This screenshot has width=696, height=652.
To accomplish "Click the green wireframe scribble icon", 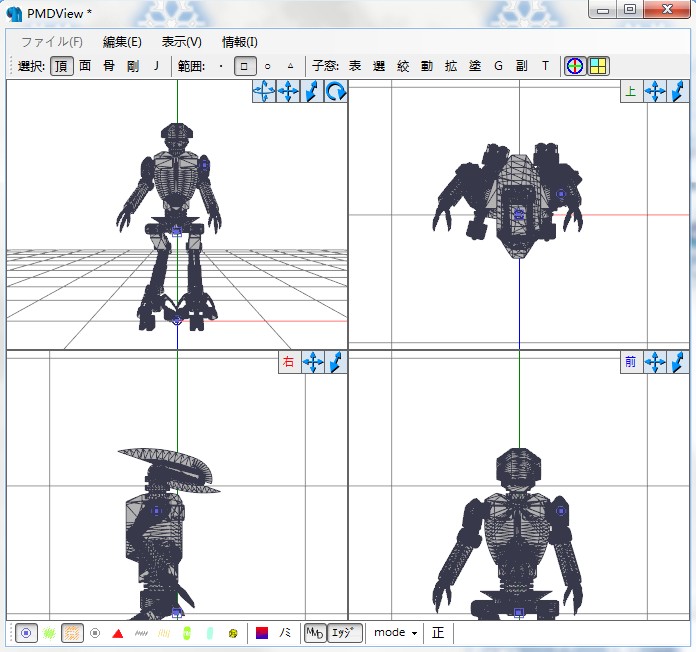I will 49,633.
